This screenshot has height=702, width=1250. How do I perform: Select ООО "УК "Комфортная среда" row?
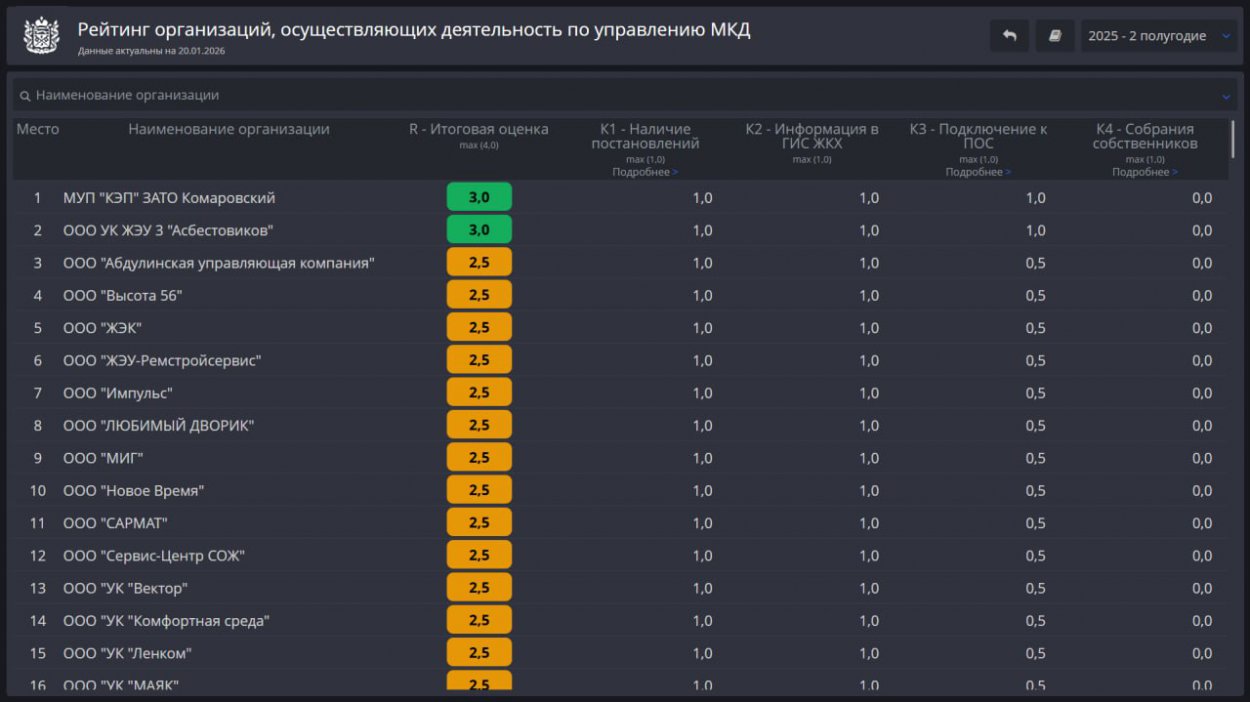point(166,621)
